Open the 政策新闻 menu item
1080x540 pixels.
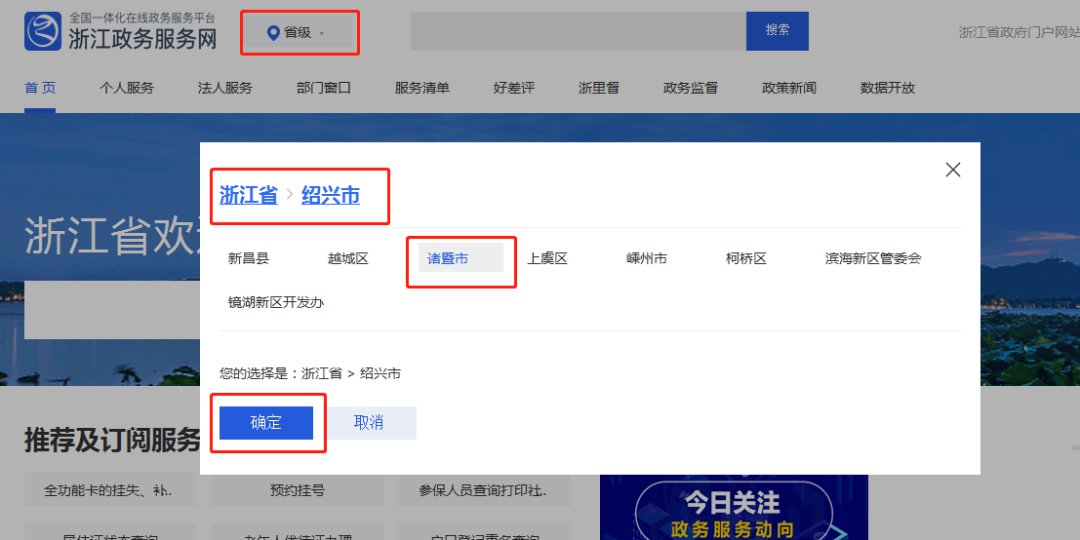pyautogui.click(x=789, y=88)
